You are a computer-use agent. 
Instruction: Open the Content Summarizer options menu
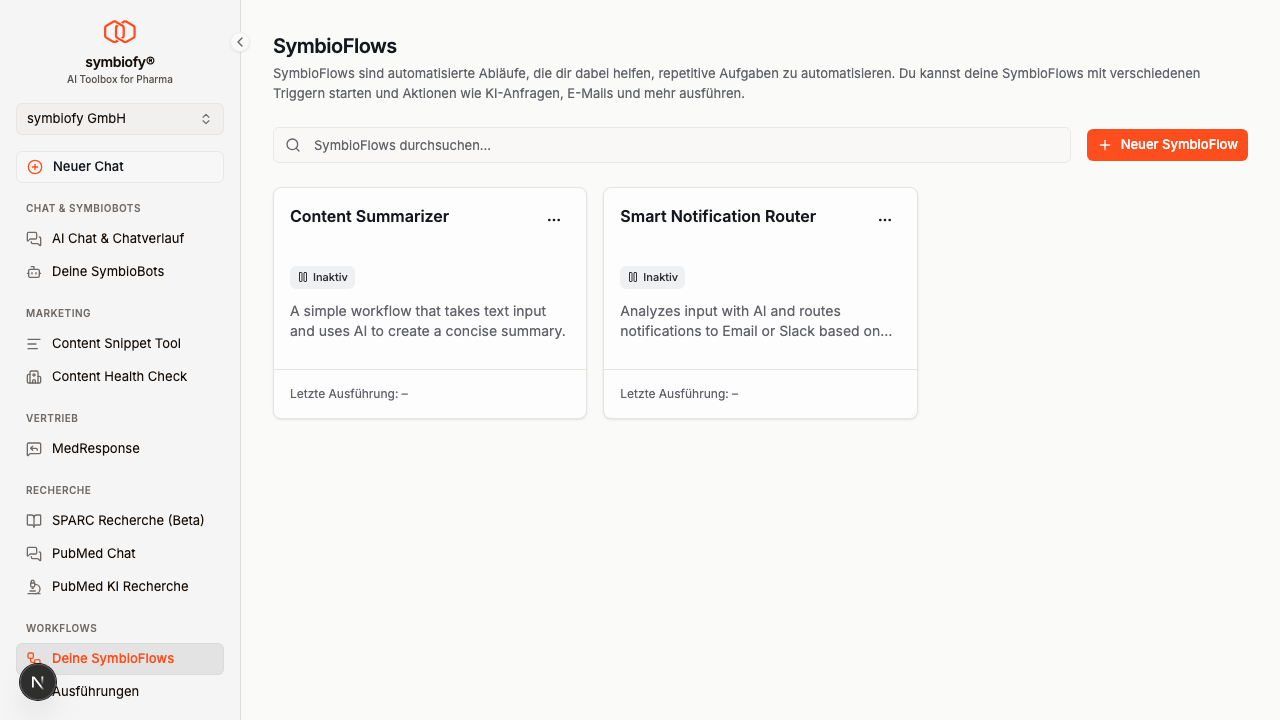point(554,219)
